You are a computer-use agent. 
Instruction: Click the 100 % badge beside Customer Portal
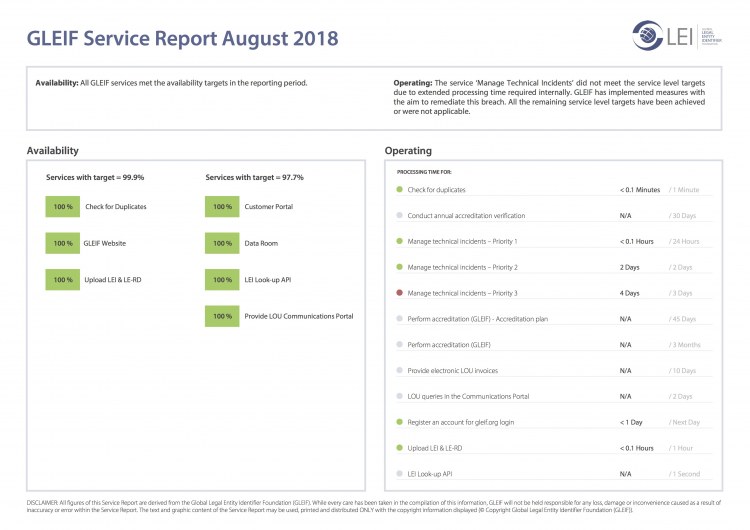[223, 206]
